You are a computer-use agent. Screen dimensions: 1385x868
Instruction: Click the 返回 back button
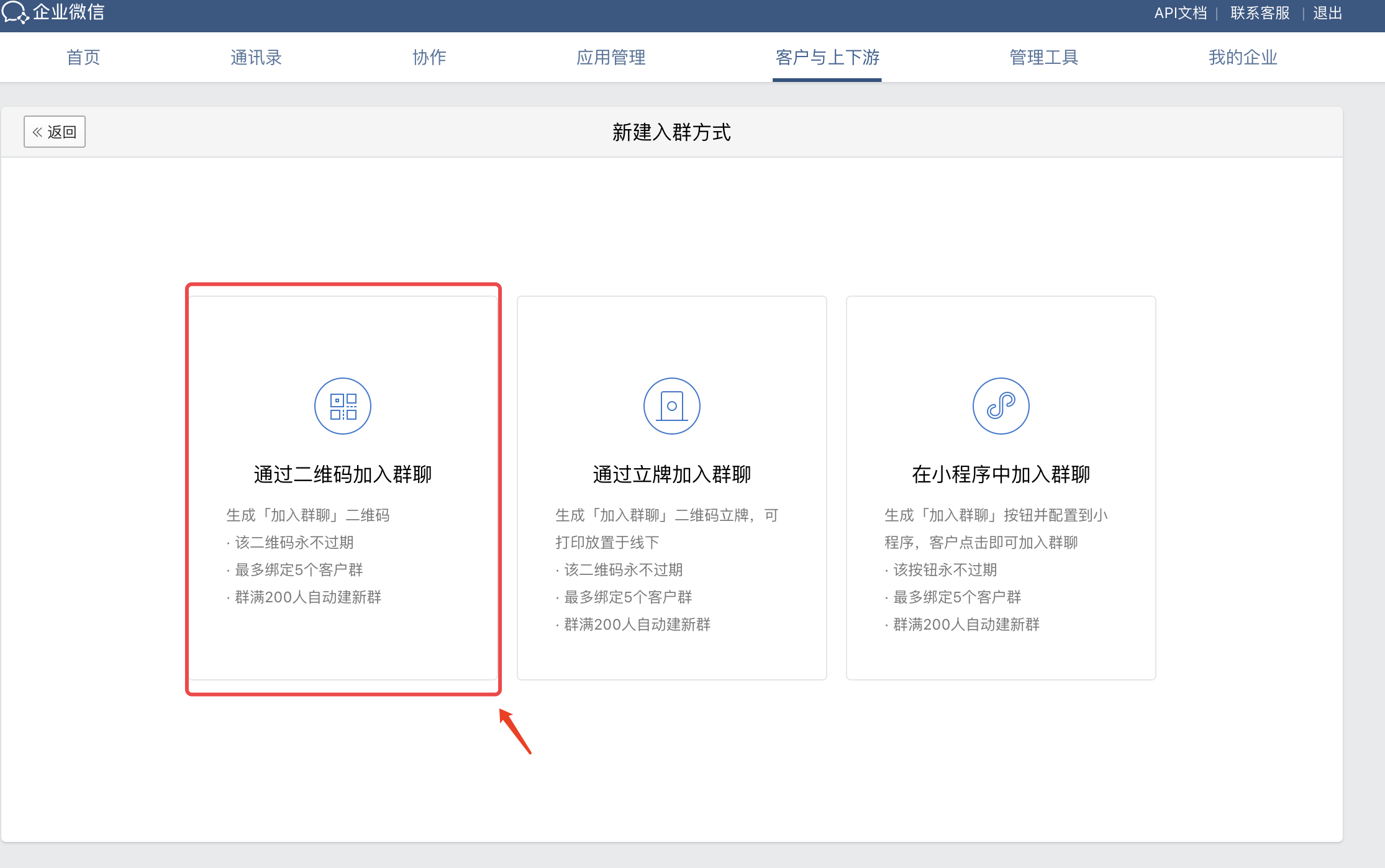pos(55,132)
